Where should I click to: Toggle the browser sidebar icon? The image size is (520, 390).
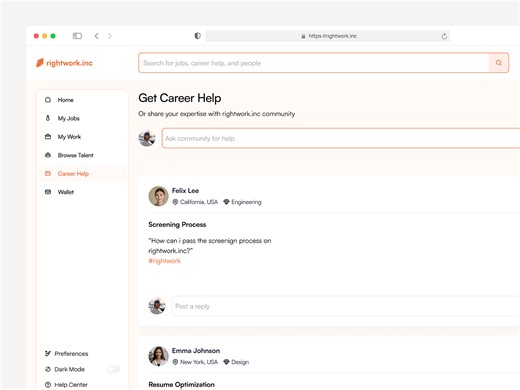pyautogui.click(x=77, y=36)
